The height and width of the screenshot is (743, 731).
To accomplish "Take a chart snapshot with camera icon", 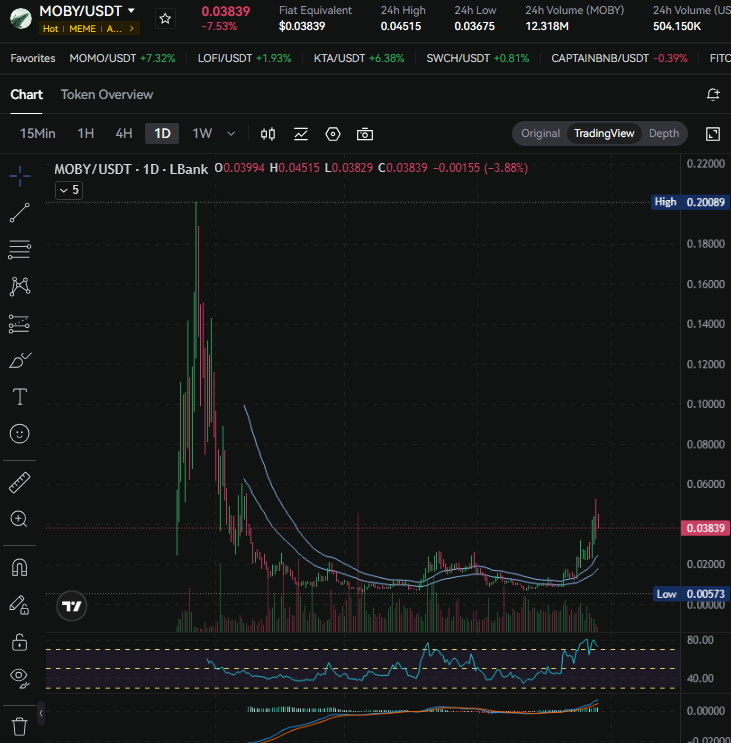I will [x=365, y=134].
